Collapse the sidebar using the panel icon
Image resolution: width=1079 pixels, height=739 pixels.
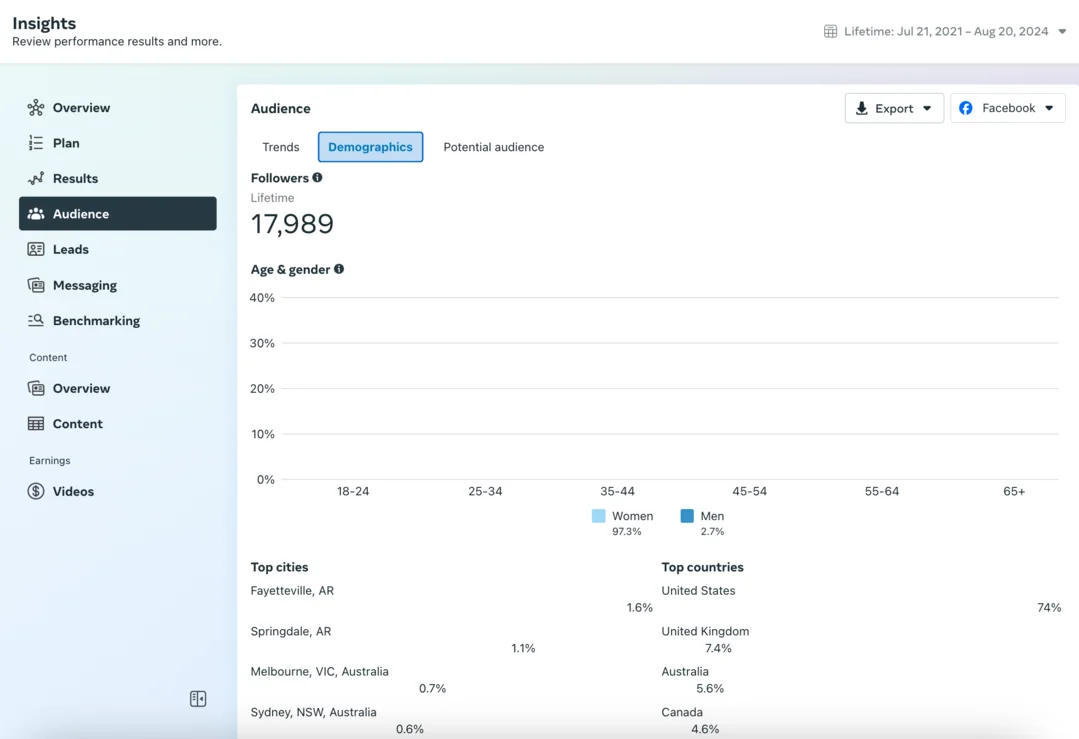point(198,699)
